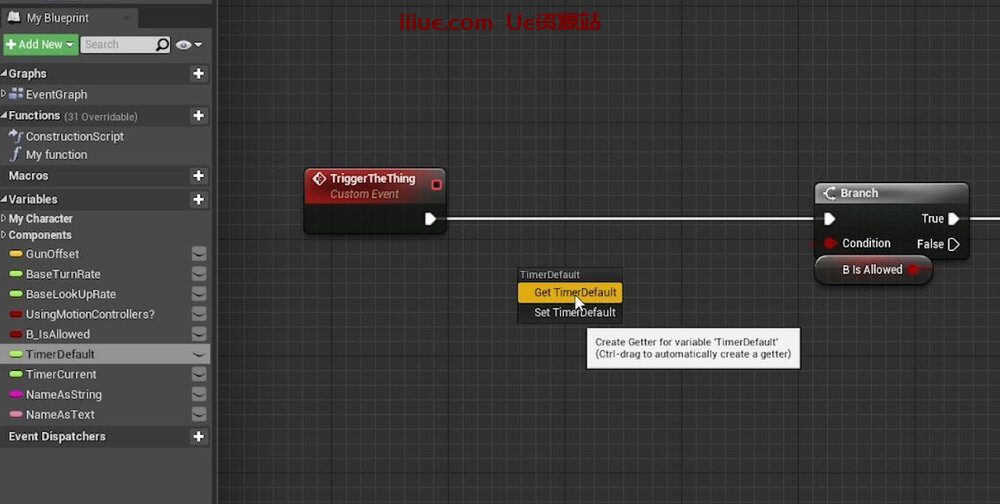Toggle editable eye for B_IsAllowed variable
Image resolution: width=1000 pixels, height=504 pixels.
pos(199,334)
